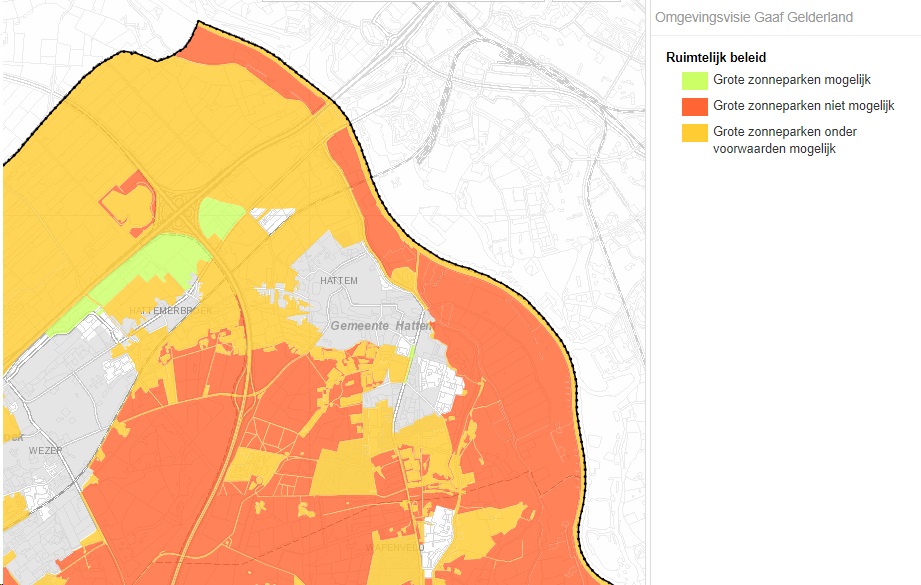Click the HATTEM town label on the map
The width and height of the screenshot is (921, 585).
pyautogui.click(x=339, y=281)
